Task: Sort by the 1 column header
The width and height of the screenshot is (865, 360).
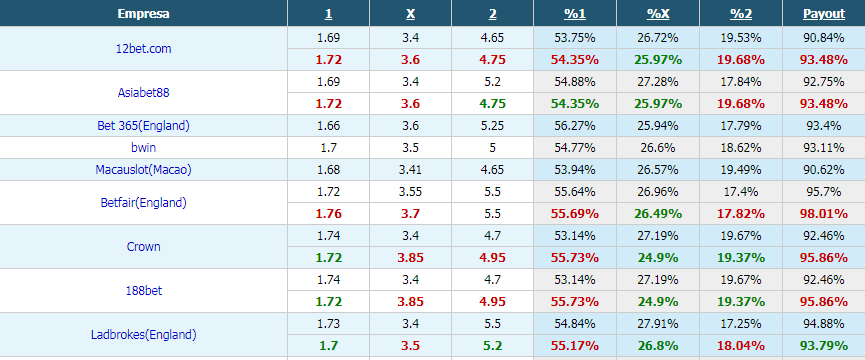Action: 328,14
